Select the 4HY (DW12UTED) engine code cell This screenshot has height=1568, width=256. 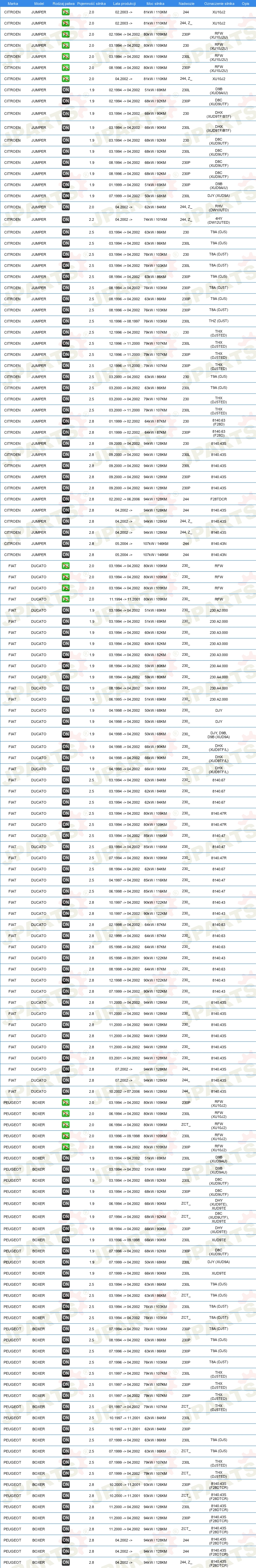tap(219, 220)
